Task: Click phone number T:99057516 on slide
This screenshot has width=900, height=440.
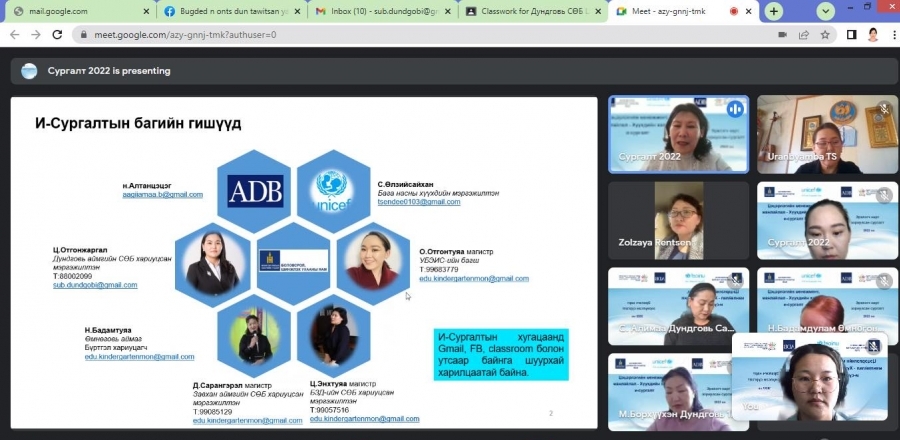Action: tap(329, 410)
